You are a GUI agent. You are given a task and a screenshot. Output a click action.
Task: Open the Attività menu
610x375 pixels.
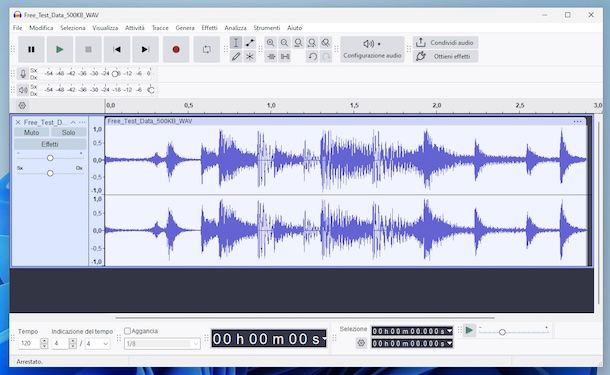coord(135,28)
